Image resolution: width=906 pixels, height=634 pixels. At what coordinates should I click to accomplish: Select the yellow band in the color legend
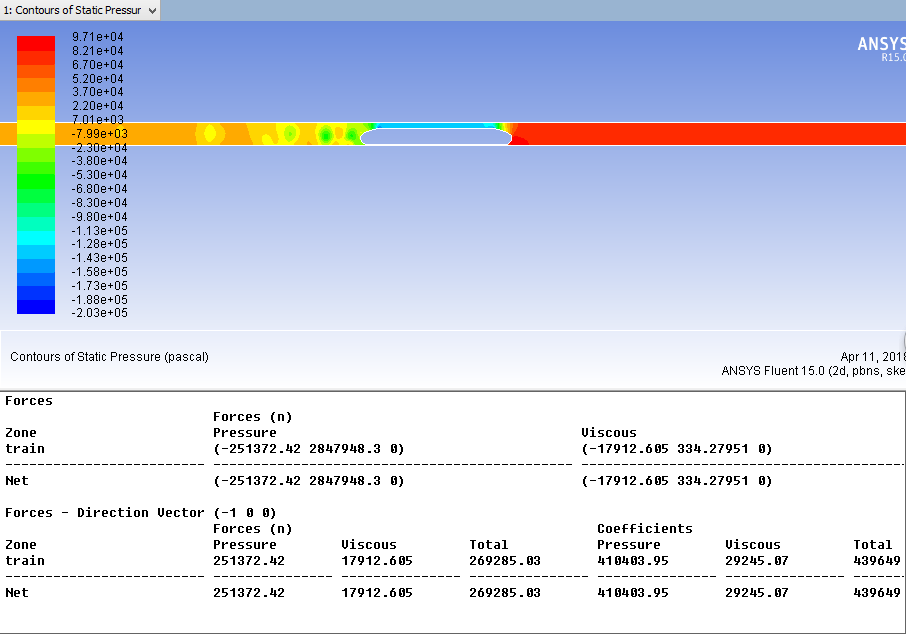(x=36, y=126)
